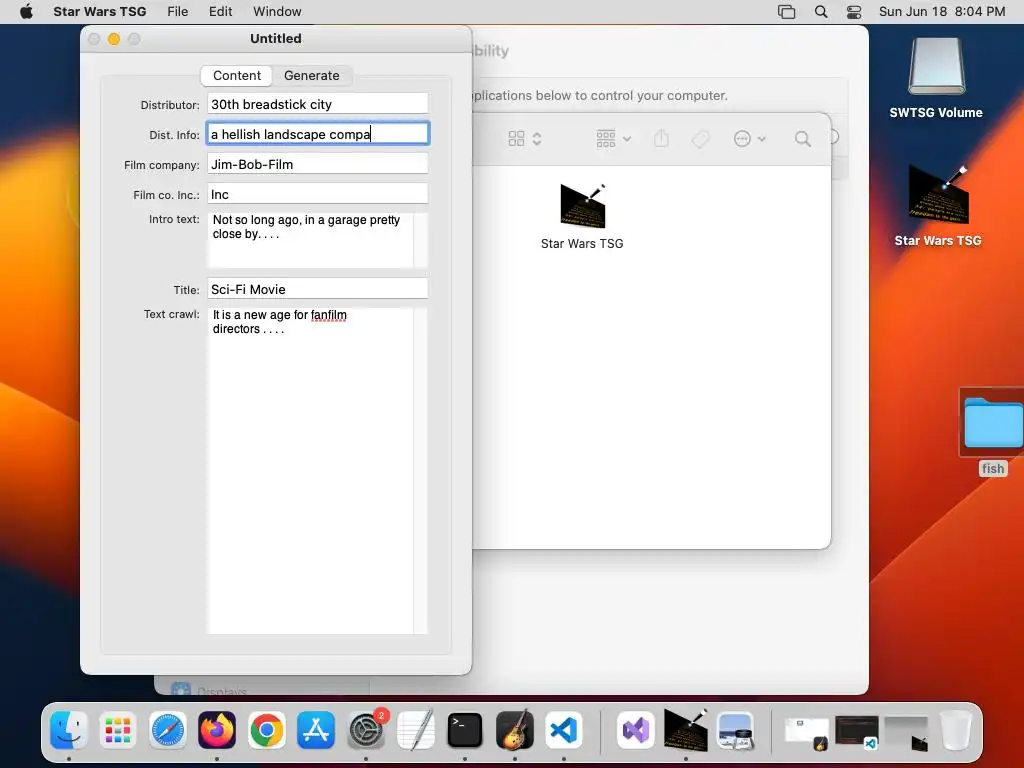1024x768 pixels.
Task: Open the Window menu
Action: 277,11
